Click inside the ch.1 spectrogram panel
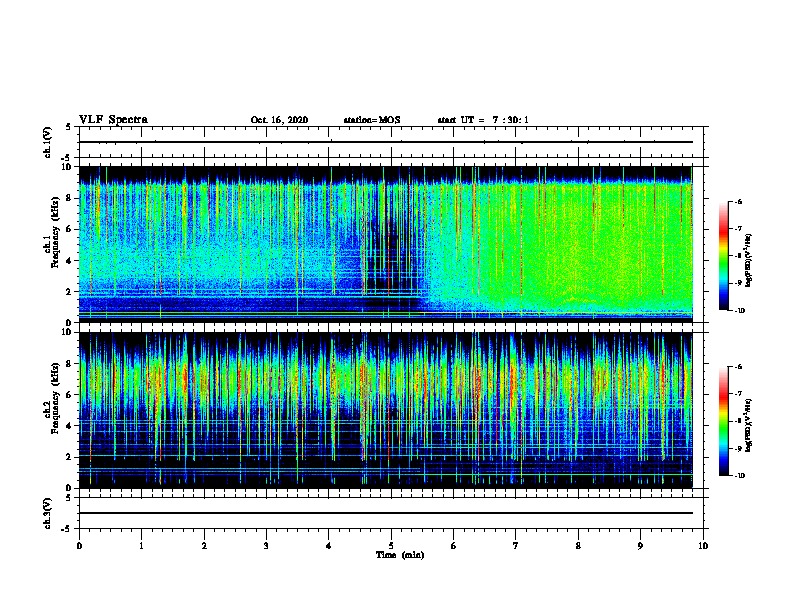The image size is (792, 612). (x=385, y=244)
